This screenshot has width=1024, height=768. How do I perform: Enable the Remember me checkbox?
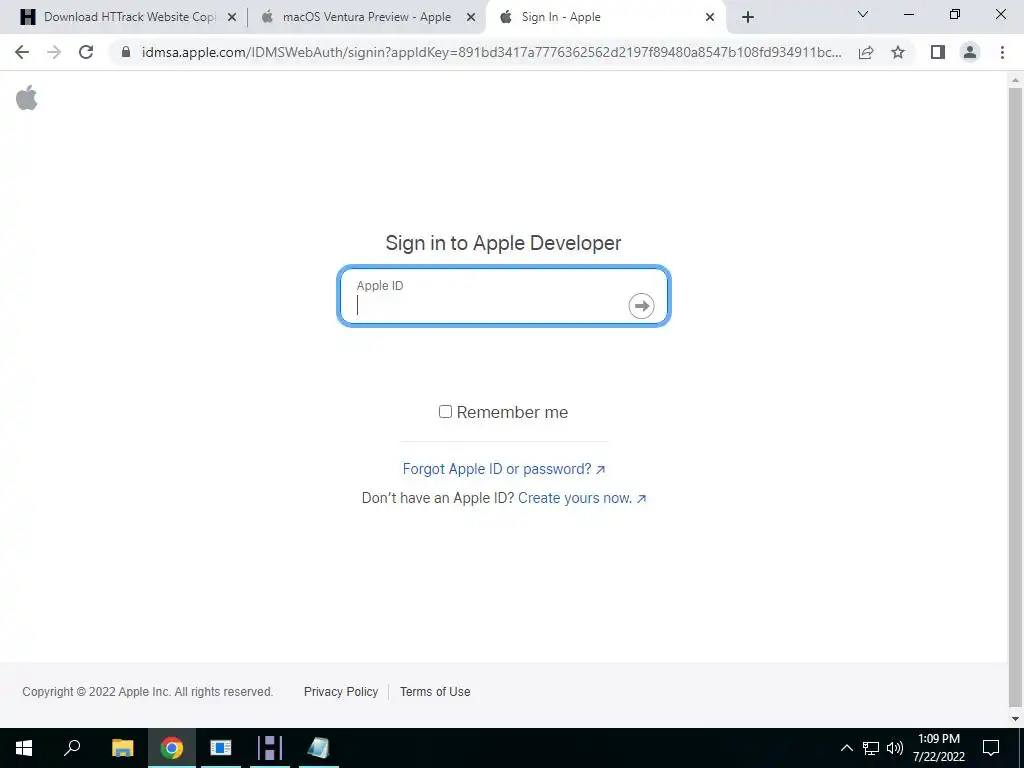(x=445, y=411)
